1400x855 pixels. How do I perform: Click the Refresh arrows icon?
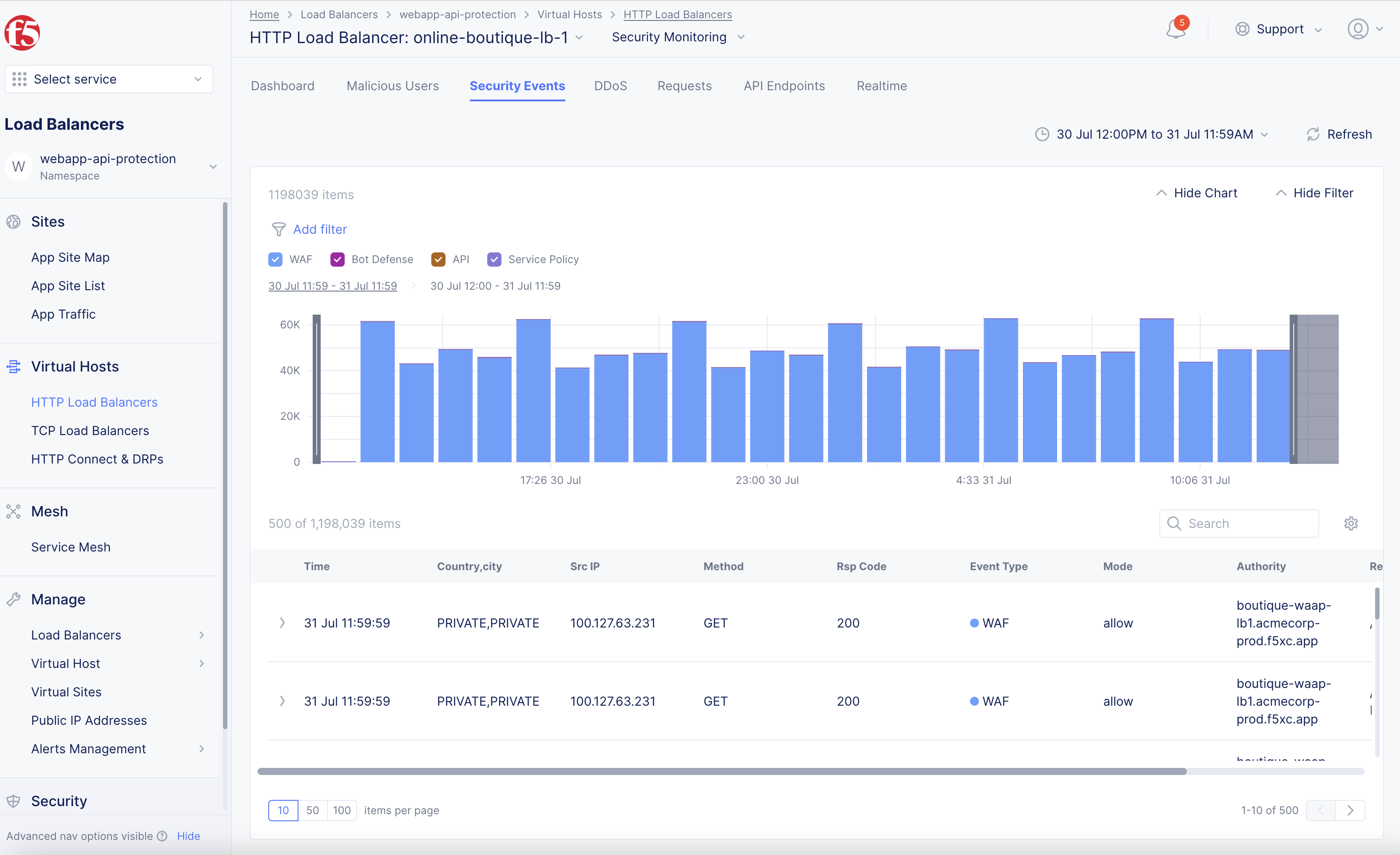[x=1312, y=134]
